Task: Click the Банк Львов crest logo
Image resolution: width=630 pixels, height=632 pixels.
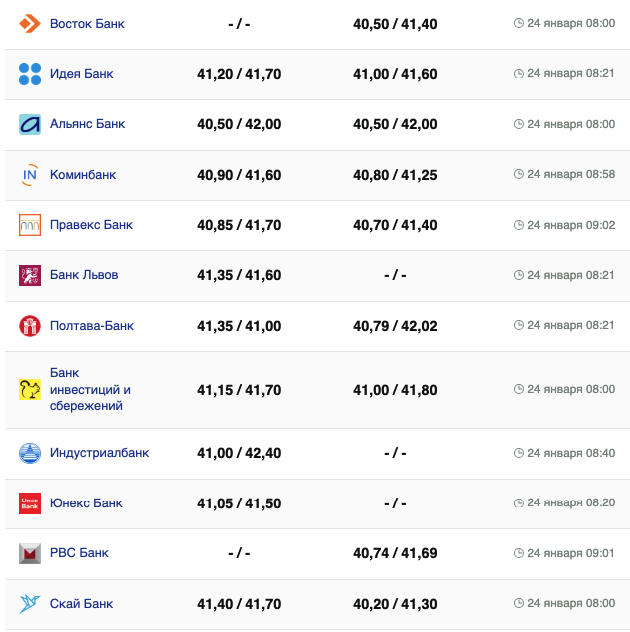Action: click(x=30, y=275)
